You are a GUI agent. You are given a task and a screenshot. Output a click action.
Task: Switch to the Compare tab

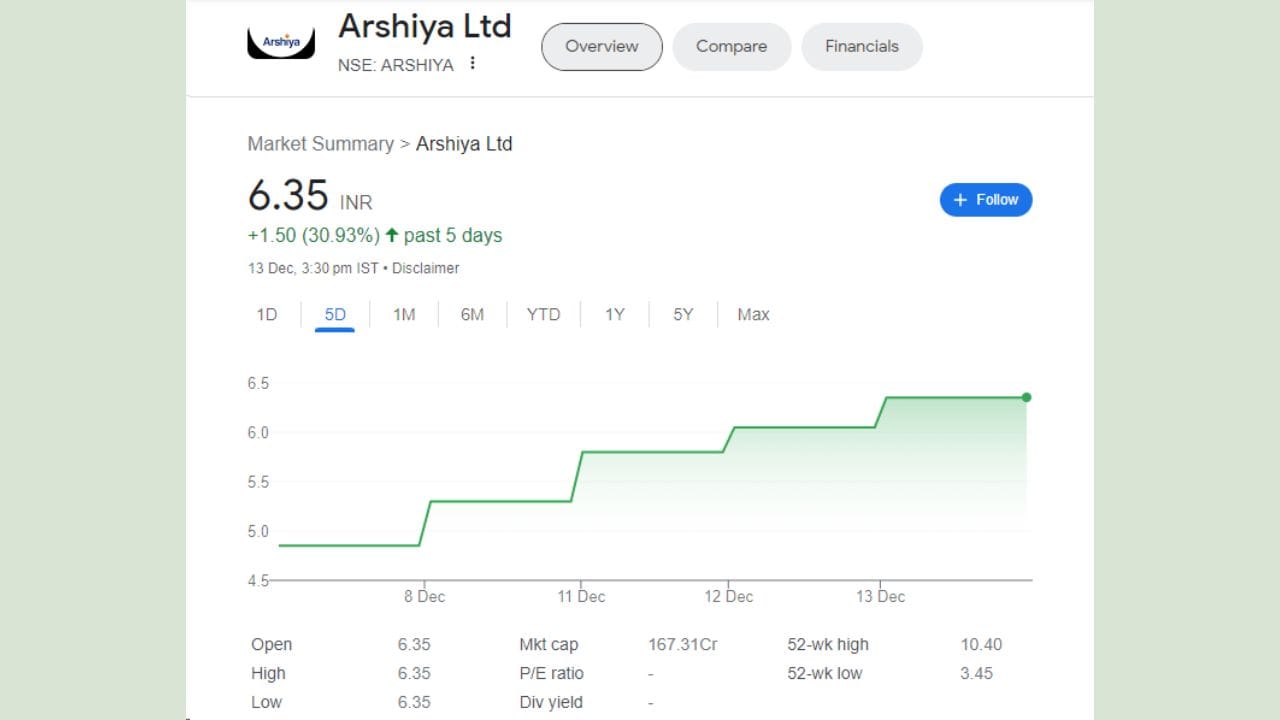[x=731, y=47]
